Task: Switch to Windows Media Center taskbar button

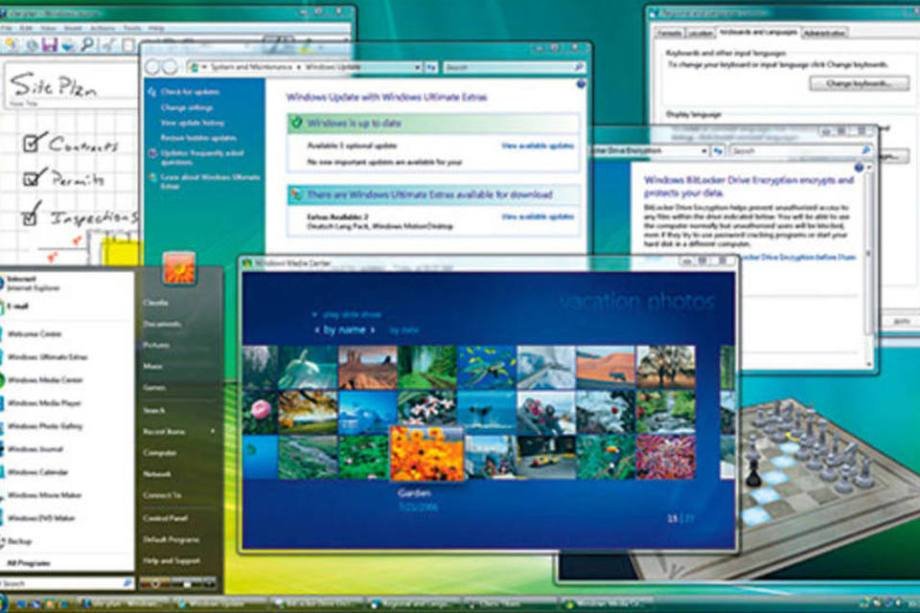Action: pos(607,604)
